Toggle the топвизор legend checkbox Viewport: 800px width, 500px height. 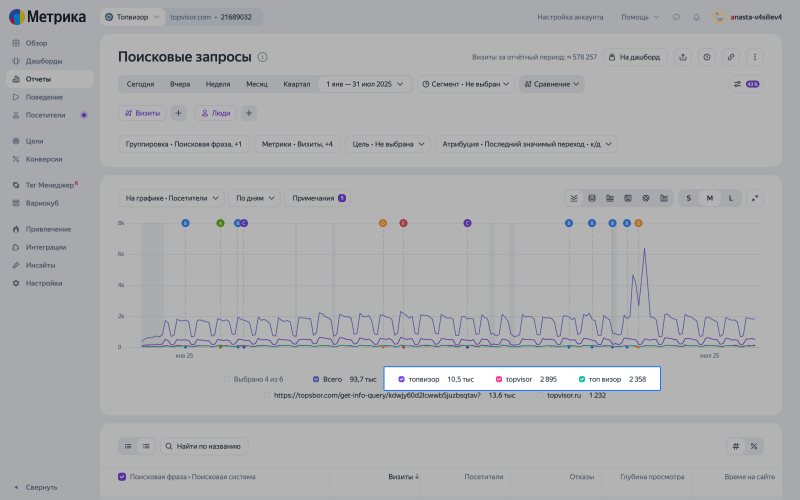pyautogui.click(x=402, y=379)
